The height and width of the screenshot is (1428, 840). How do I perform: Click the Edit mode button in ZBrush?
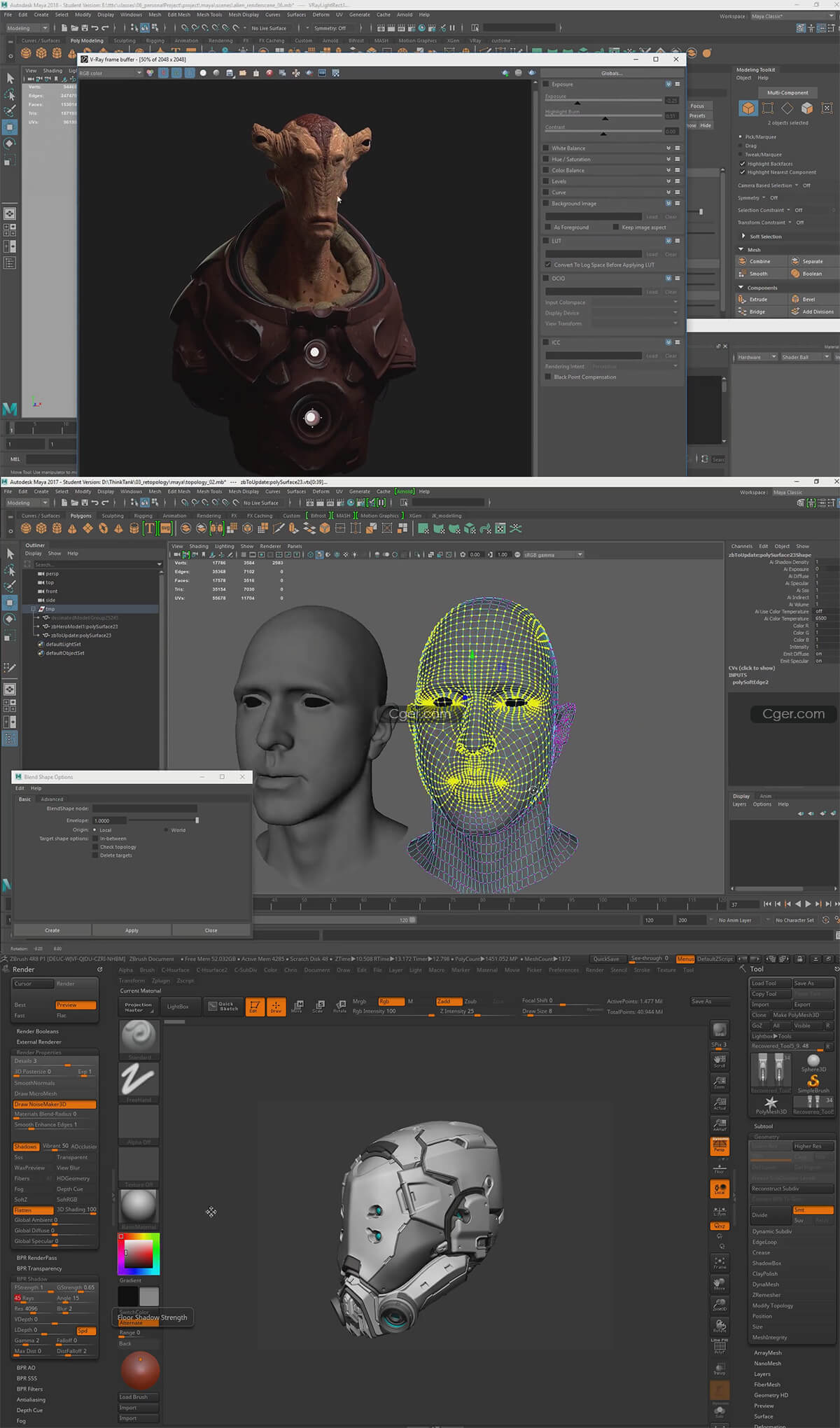[254, 1007]
